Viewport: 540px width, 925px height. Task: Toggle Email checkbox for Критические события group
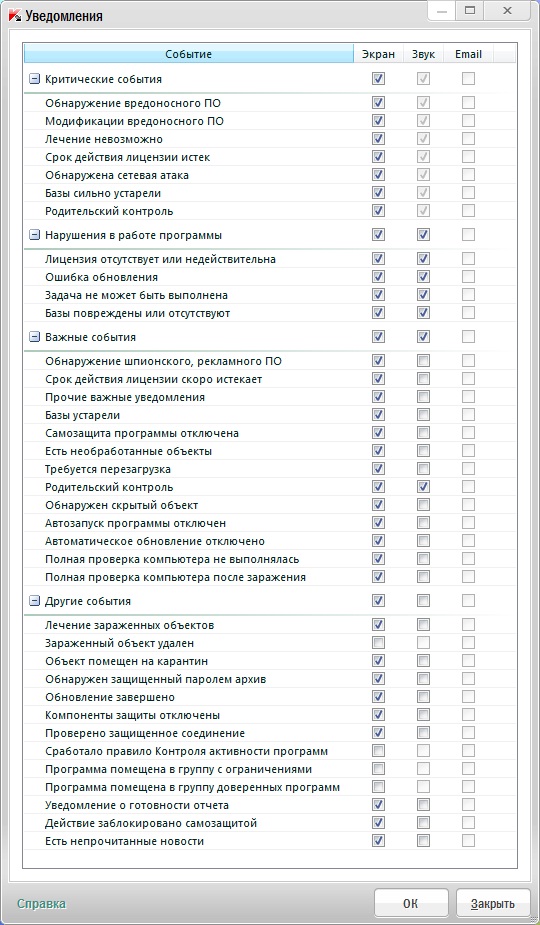[468, 78]
